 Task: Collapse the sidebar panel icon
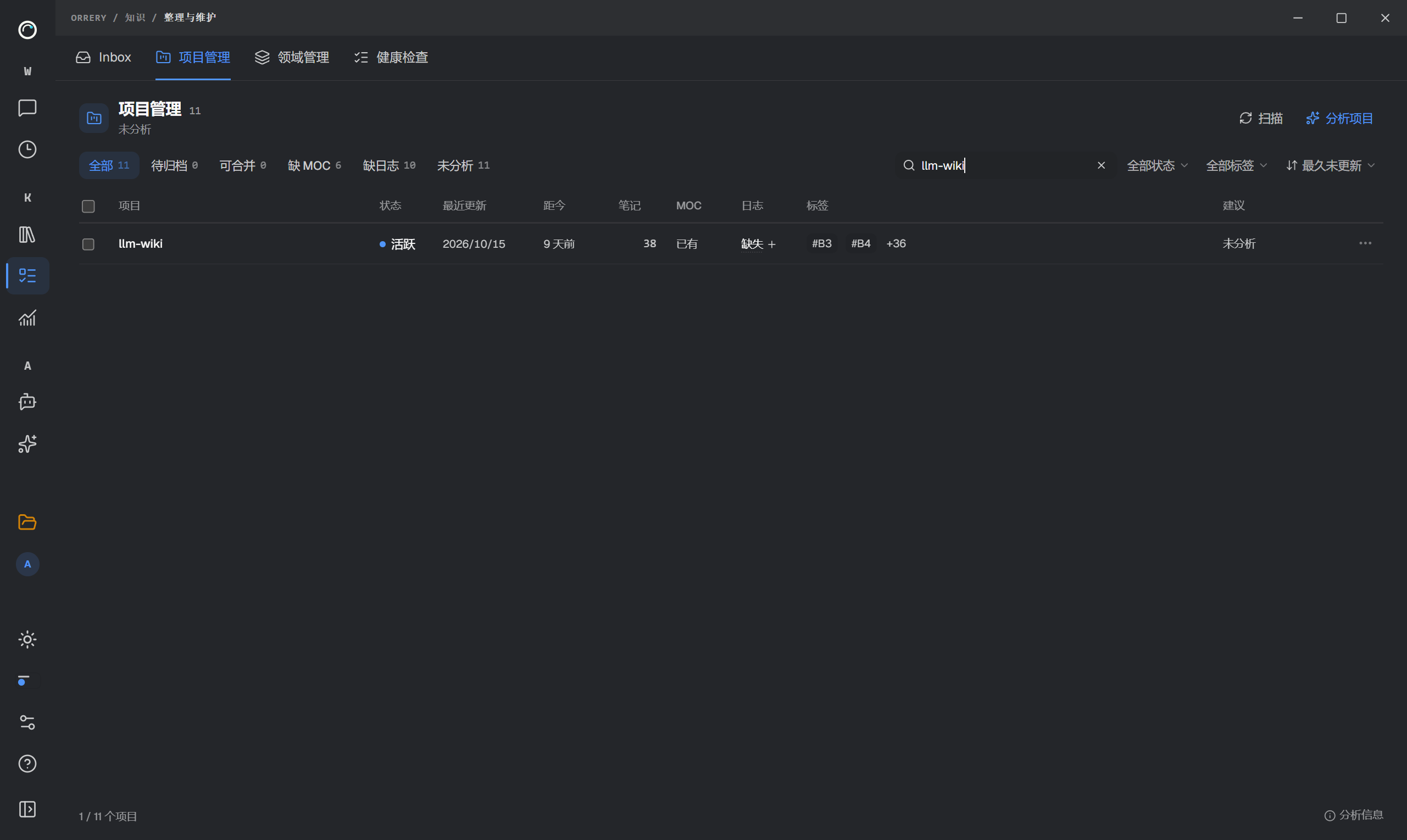pos(27,809)
